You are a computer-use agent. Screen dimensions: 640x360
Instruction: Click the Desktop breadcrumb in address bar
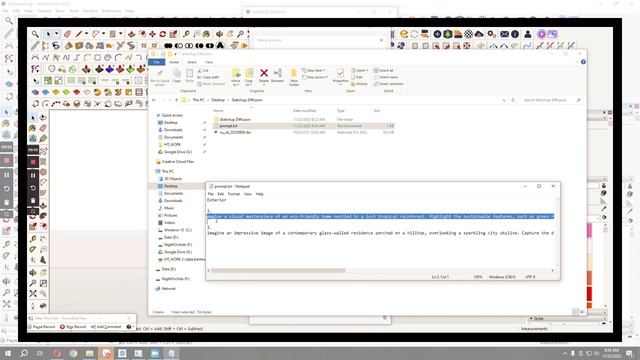pos(218,100)
